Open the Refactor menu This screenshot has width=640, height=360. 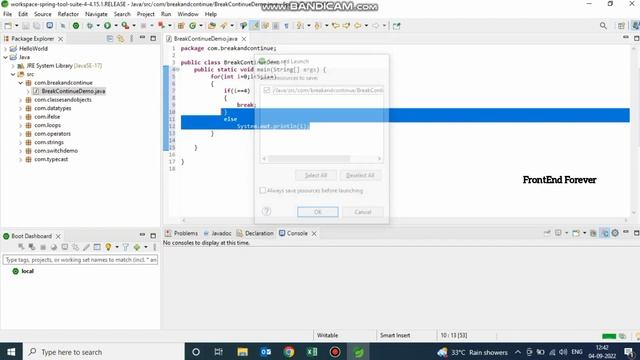click(x=68, y=14)
